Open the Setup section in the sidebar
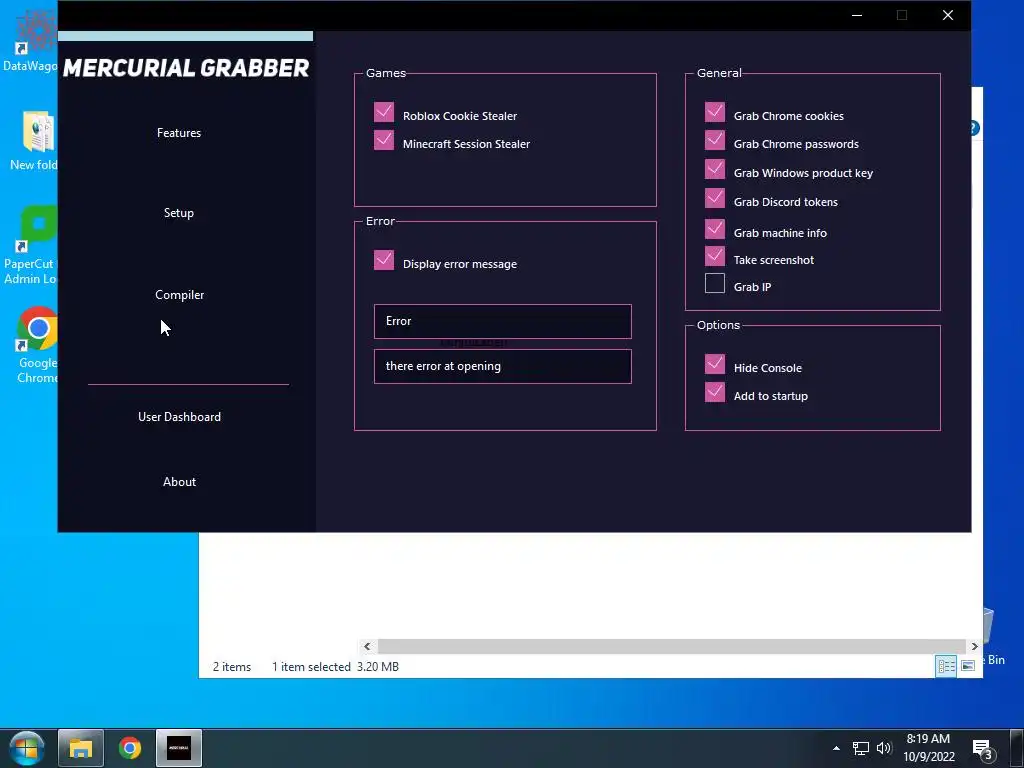 tap(179, 213)
